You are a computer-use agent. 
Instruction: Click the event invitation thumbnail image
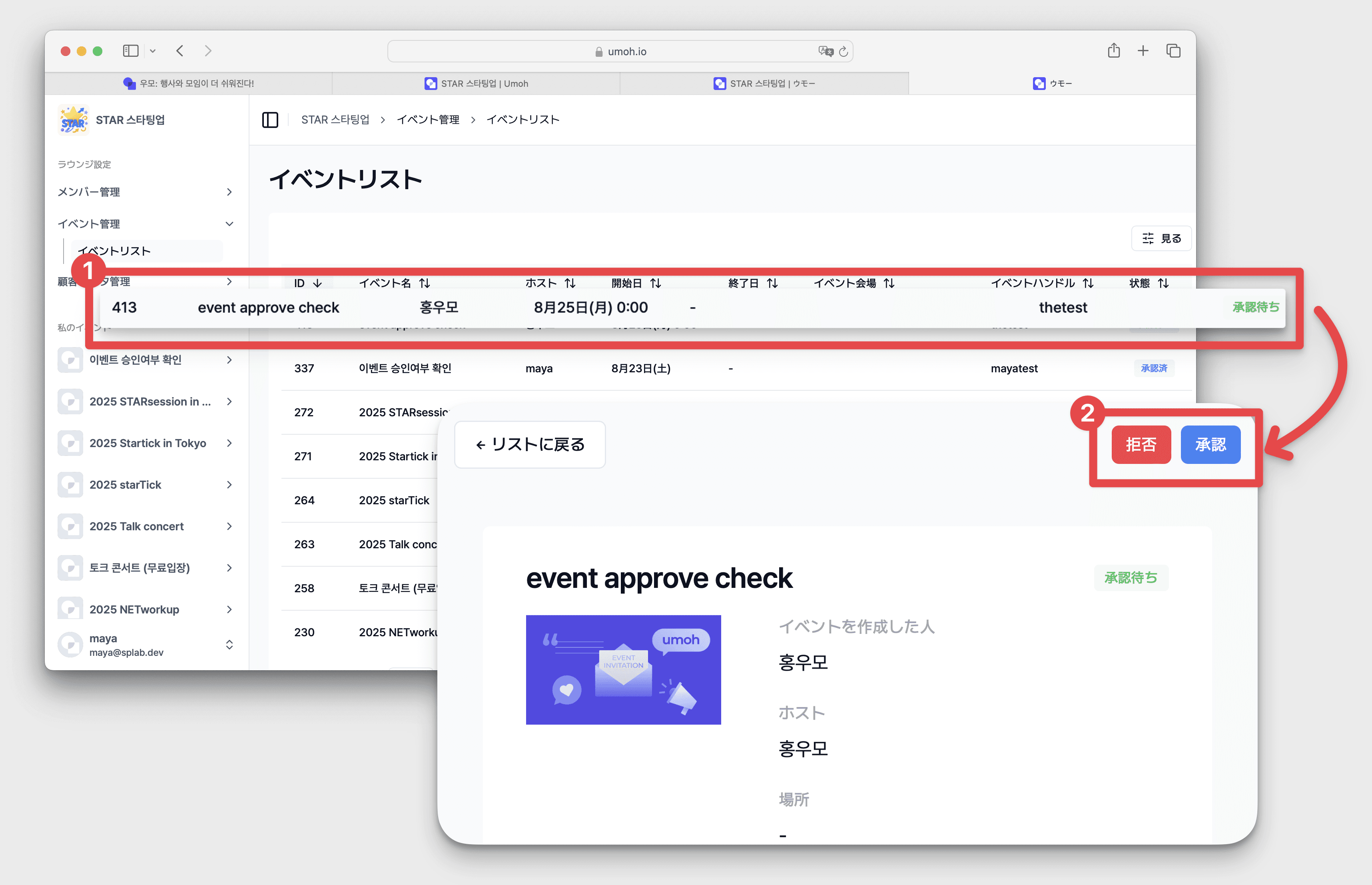tap(623, 669)
